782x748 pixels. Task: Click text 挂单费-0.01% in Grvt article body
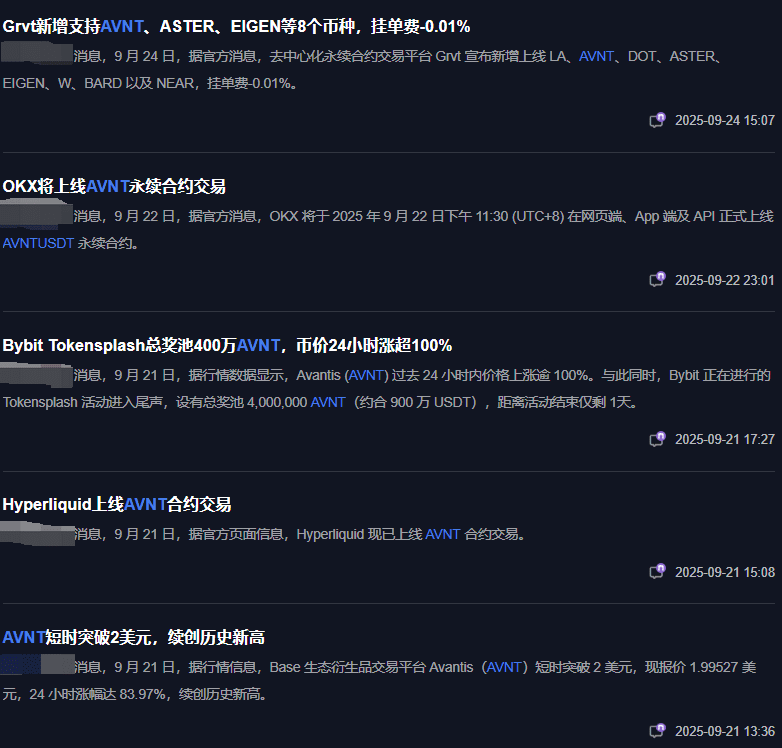(x=249, y=83)
